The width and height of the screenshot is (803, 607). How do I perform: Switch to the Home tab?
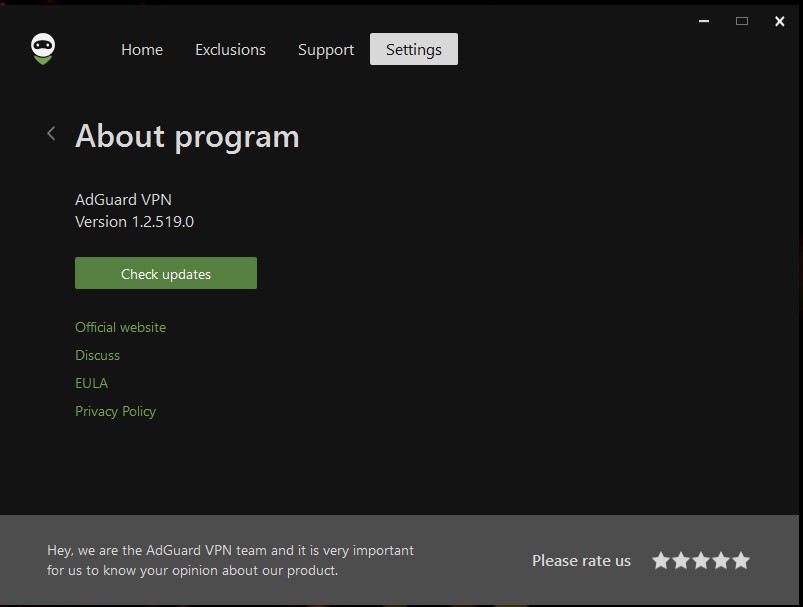tap(141, 49)
